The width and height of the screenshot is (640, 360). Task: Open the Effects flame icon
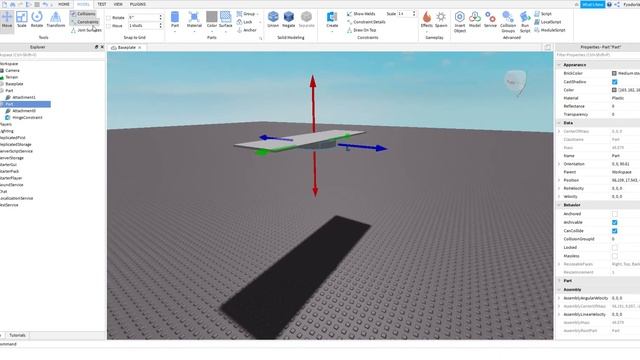click(427, 19)
